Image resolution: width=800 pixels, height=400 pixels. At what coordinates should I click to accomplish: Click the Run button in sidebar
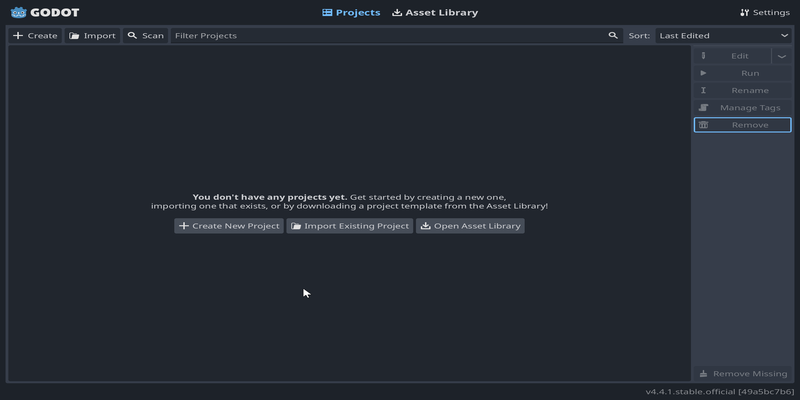742,73
